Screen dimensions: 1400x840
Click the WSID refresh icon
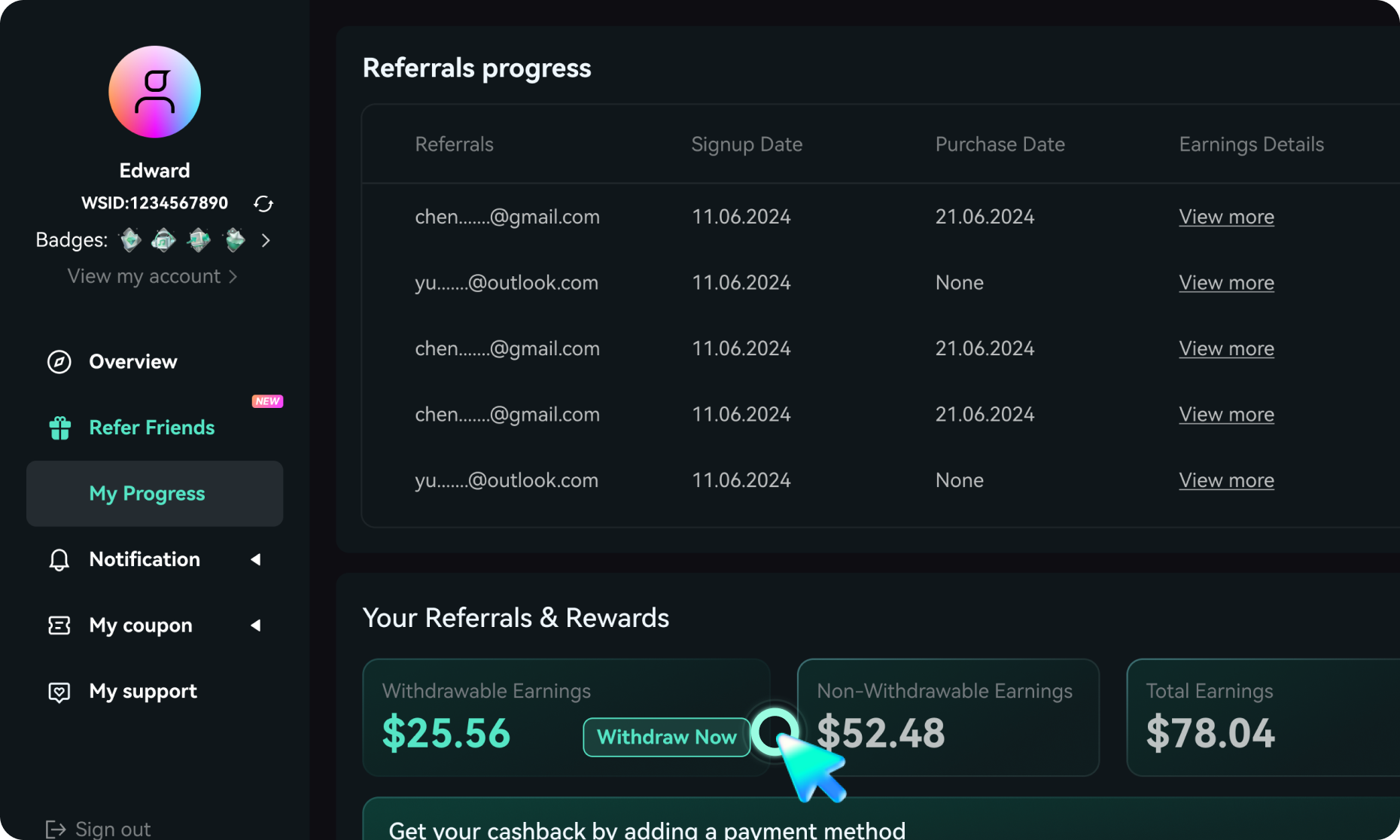click(x=263, y=203)
